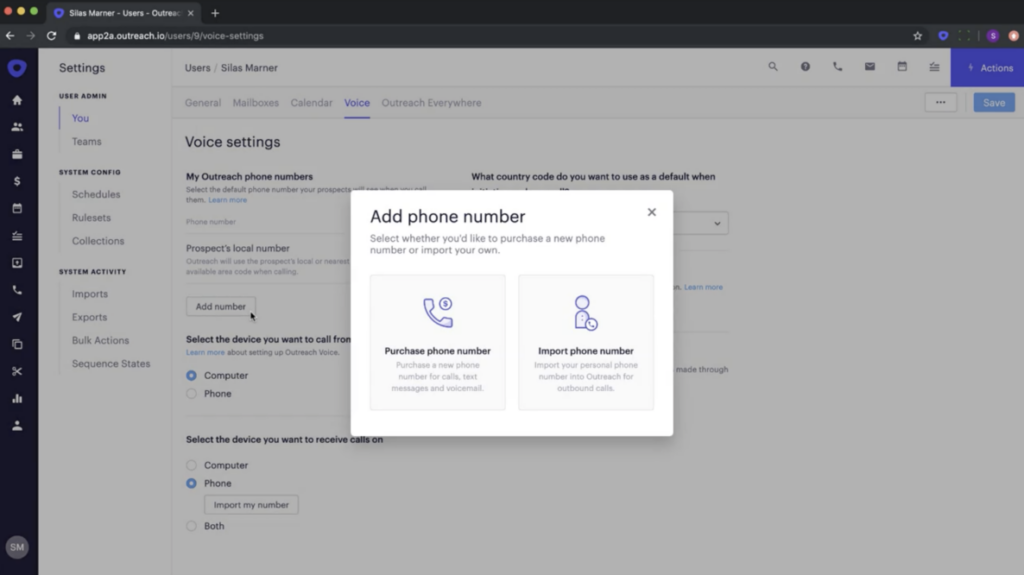This screenshot has height=575, width=1024.
Task: Open Schedules in System Config
Action: pyautogui.click(x=96, y=195)
